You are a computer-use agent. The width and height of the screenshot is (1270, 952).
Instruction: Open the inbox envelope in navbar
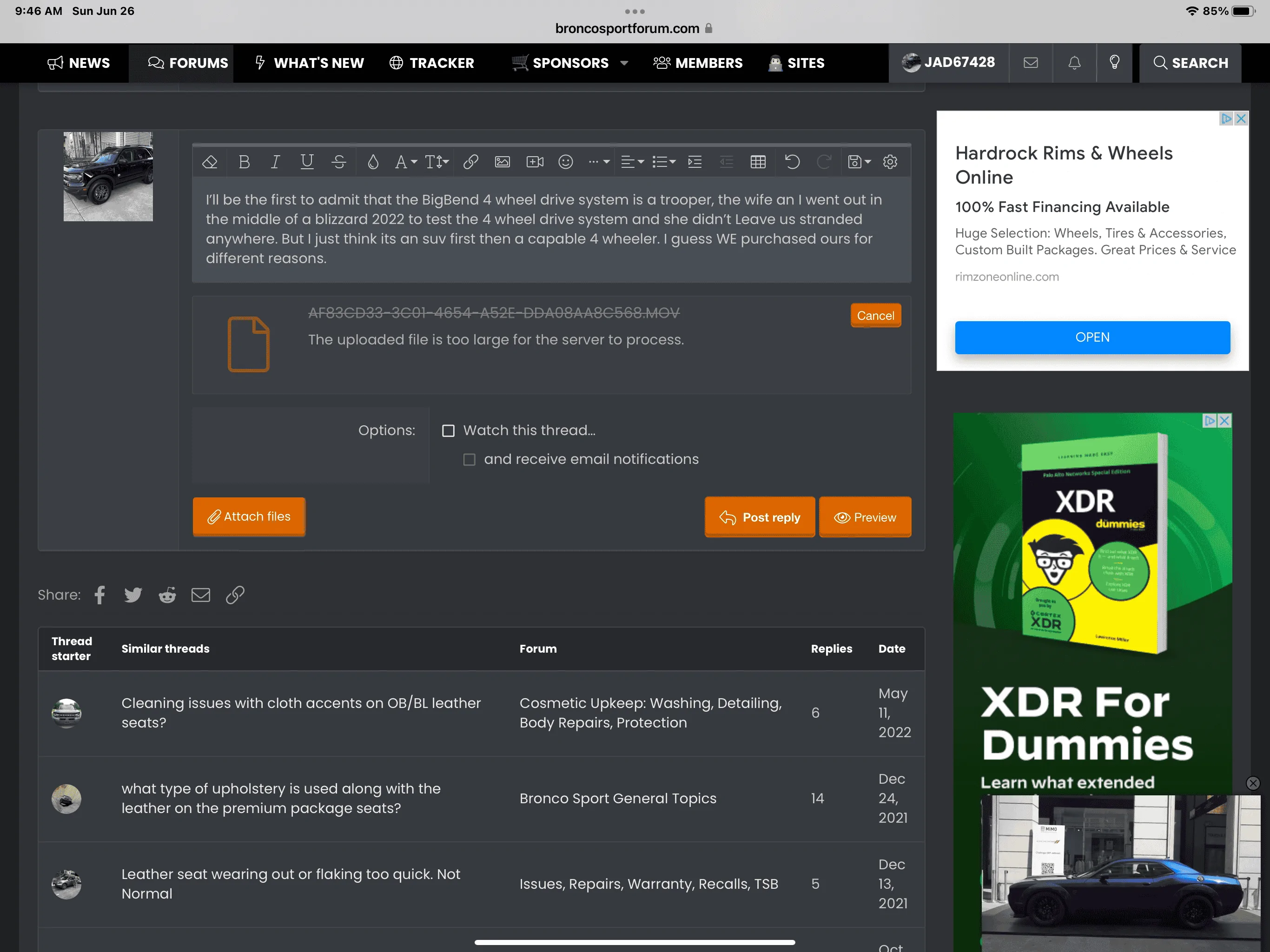[x=1031, y=63]
